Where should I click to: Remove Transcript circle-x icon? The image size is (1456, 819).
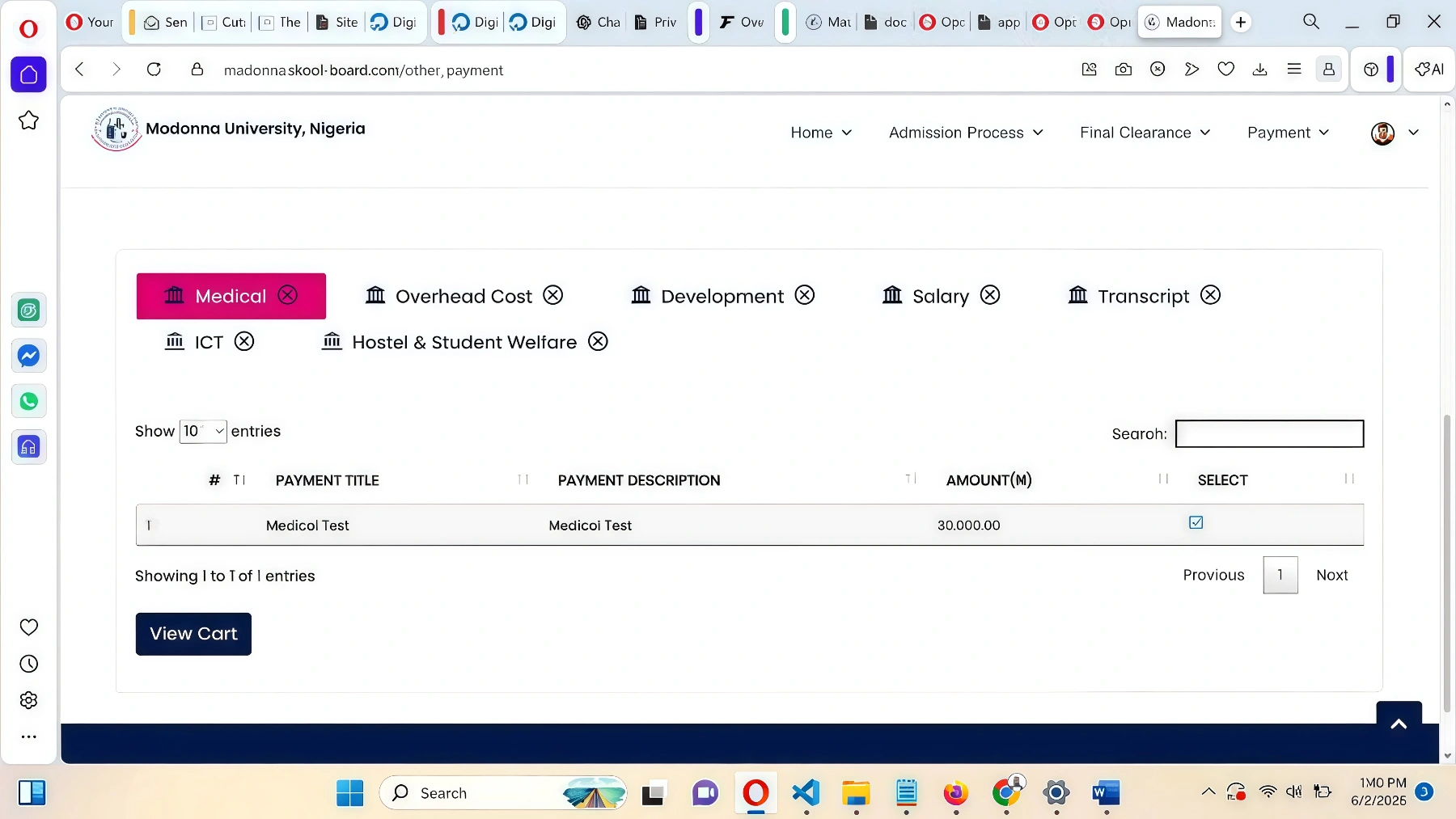click(1210, 295)
